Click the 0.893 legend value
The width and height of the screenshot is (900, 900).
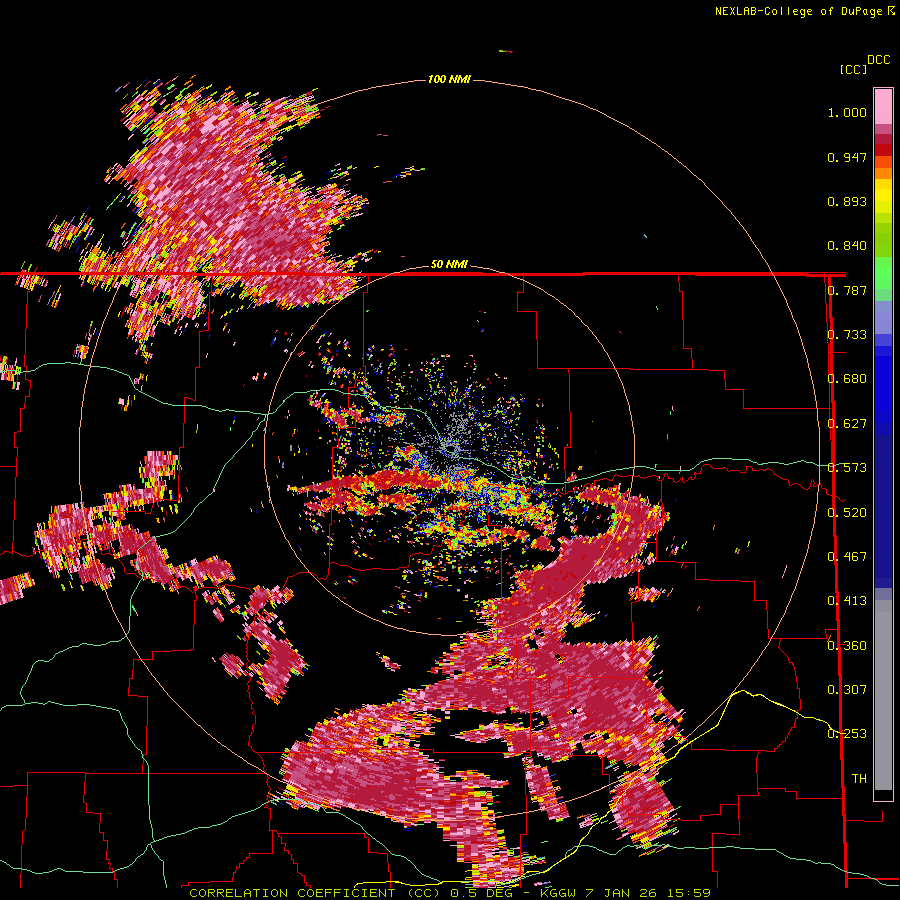tap(847, 201)
